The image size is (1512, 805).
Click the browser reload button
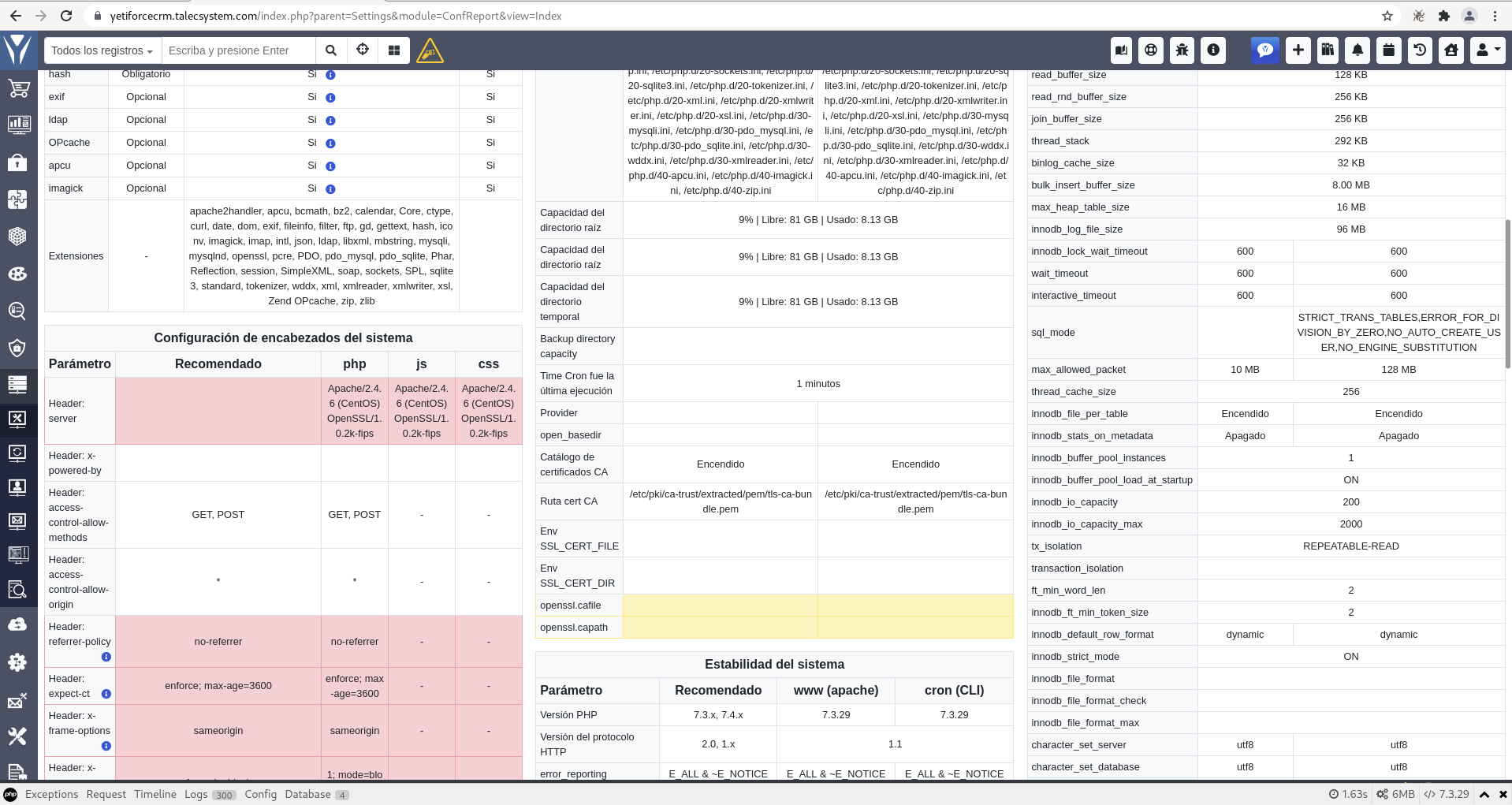(x=66, y=16)
